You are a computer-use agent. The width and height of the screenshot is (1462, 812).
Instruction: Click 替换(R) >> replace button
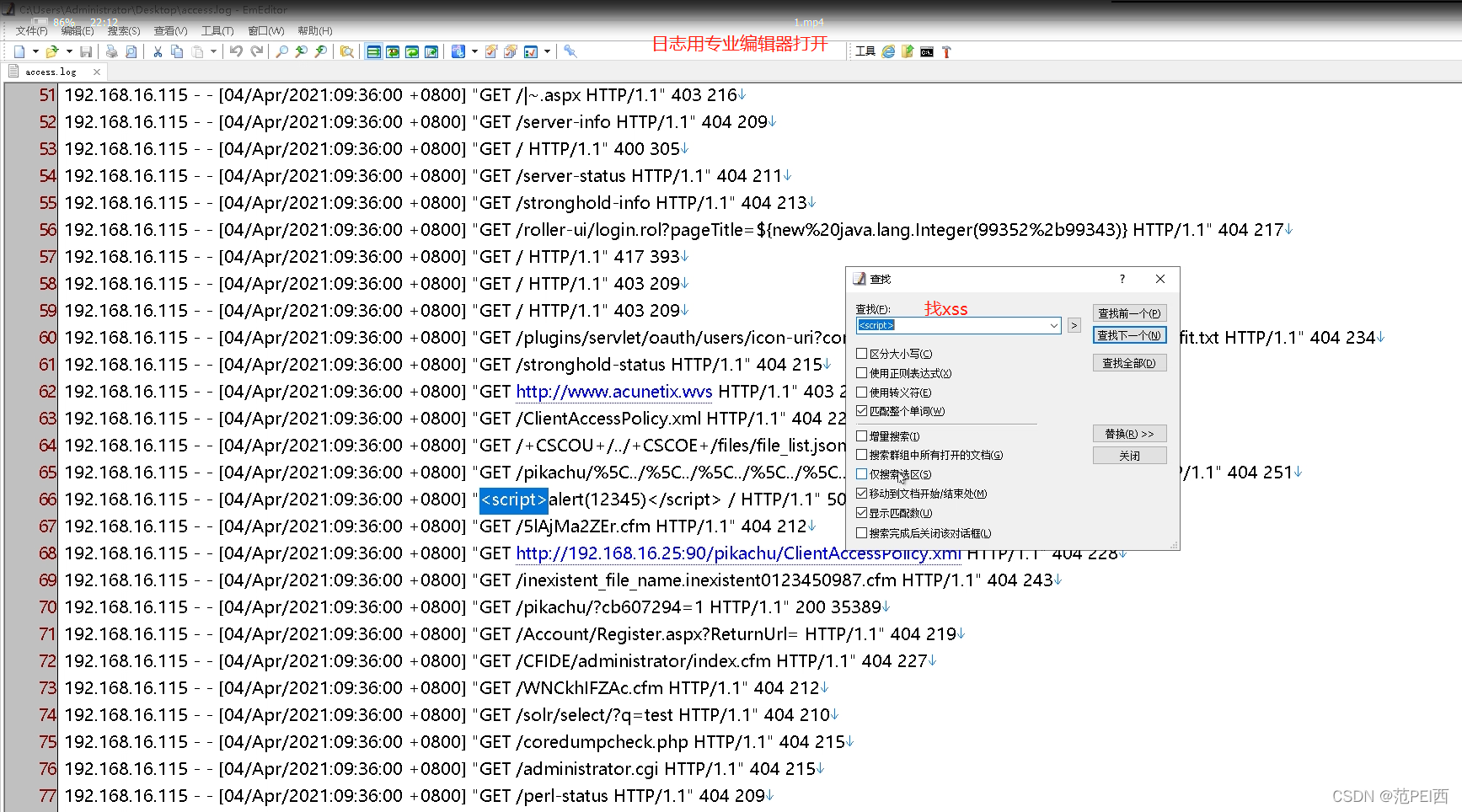click(1129, 434)
